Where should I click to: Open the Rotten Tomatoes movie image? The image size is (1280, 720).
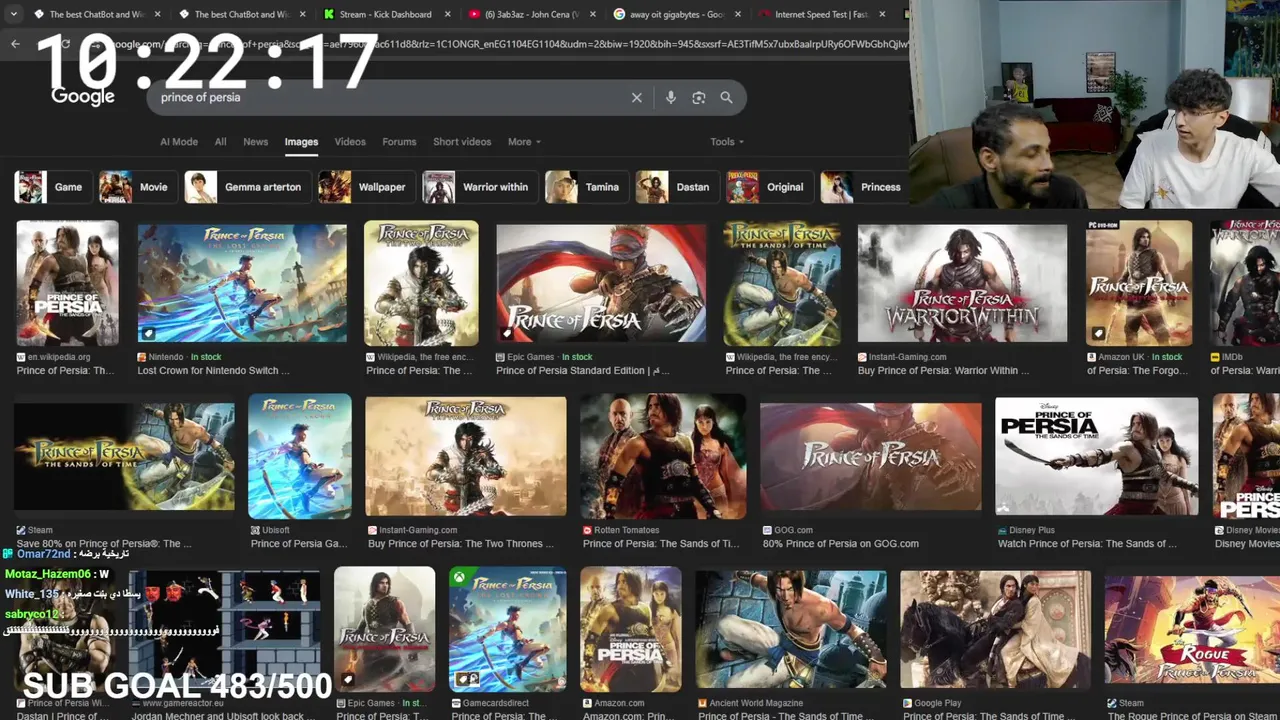click(663, 456)
